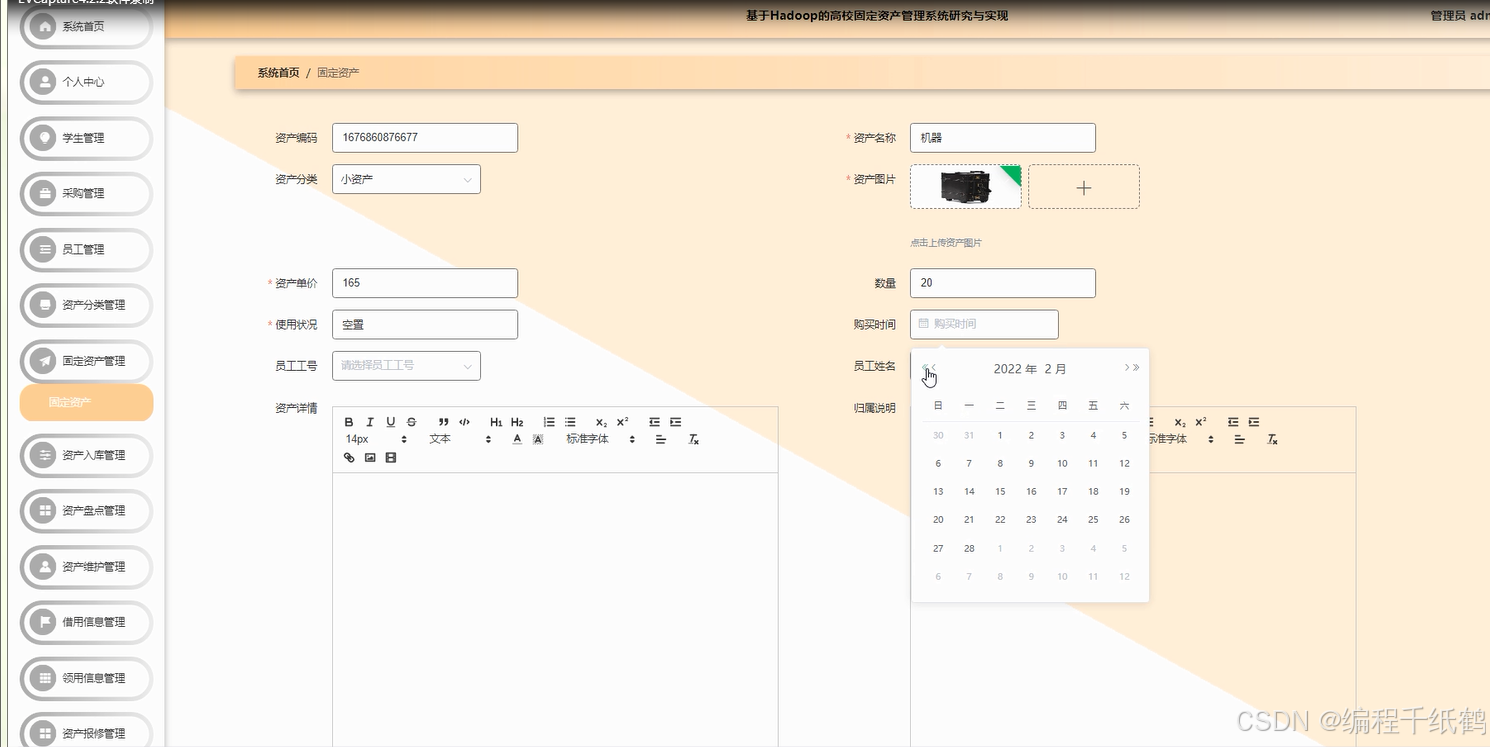Go to next year in calendar
1490x747 pixels.
(x=1136, y=368)
